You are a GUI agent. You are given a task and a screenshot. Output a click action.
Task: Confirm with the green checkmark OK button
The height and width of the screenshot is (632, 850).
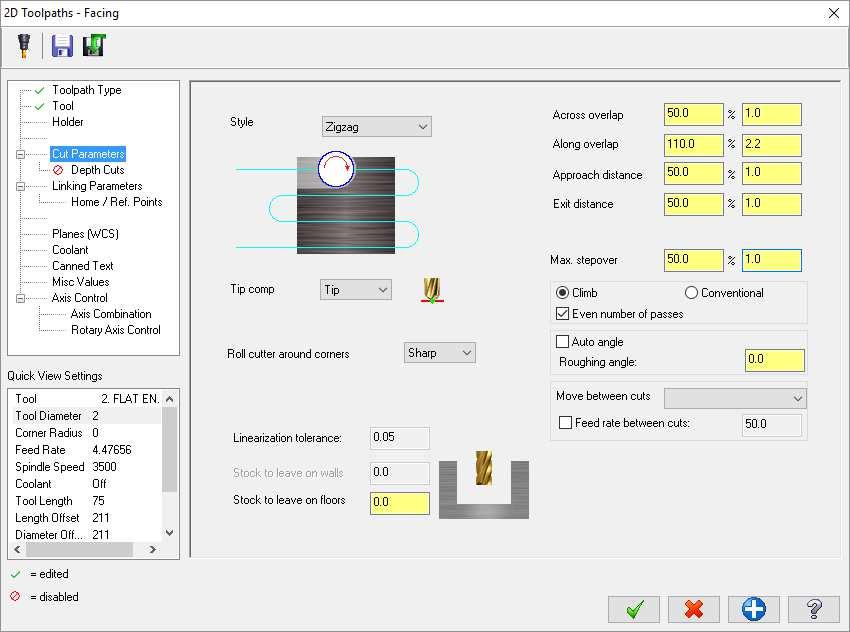click(x=634, y=609)
